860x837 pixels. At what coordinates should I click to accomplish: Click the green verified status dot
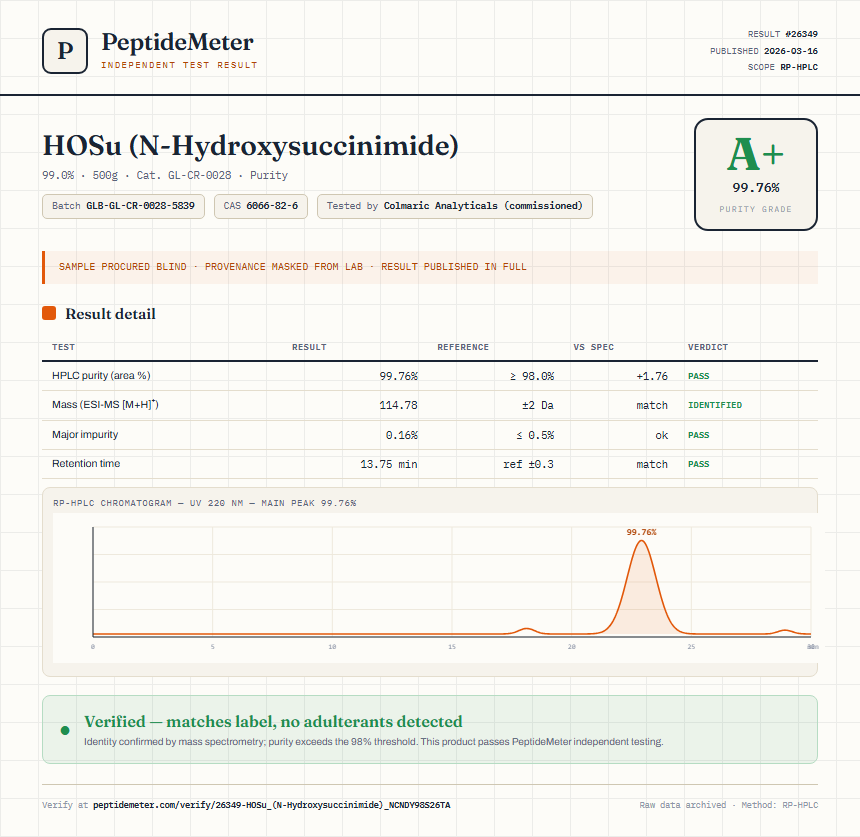65,730
